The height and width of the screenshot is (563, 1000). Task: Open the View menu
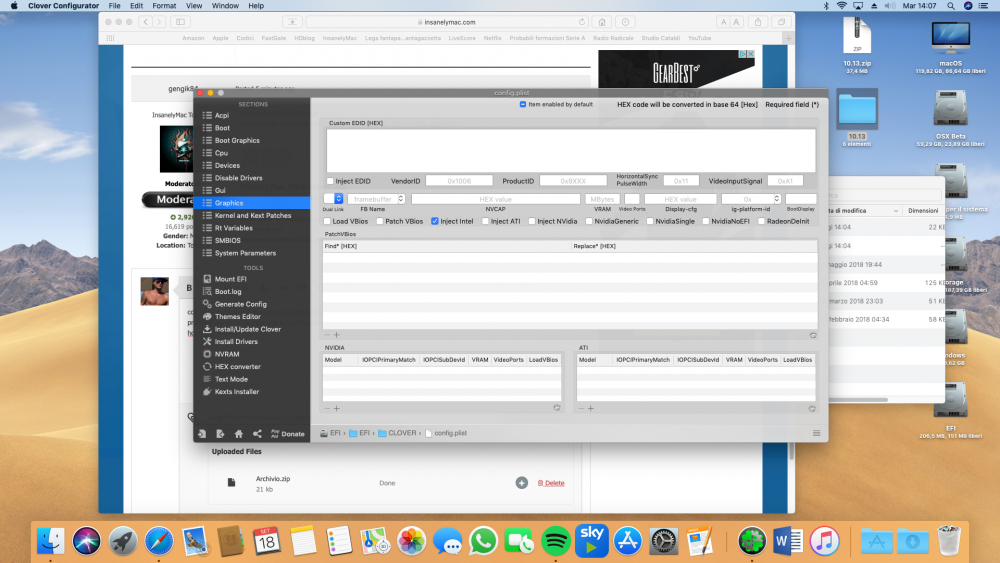point(194,6)
